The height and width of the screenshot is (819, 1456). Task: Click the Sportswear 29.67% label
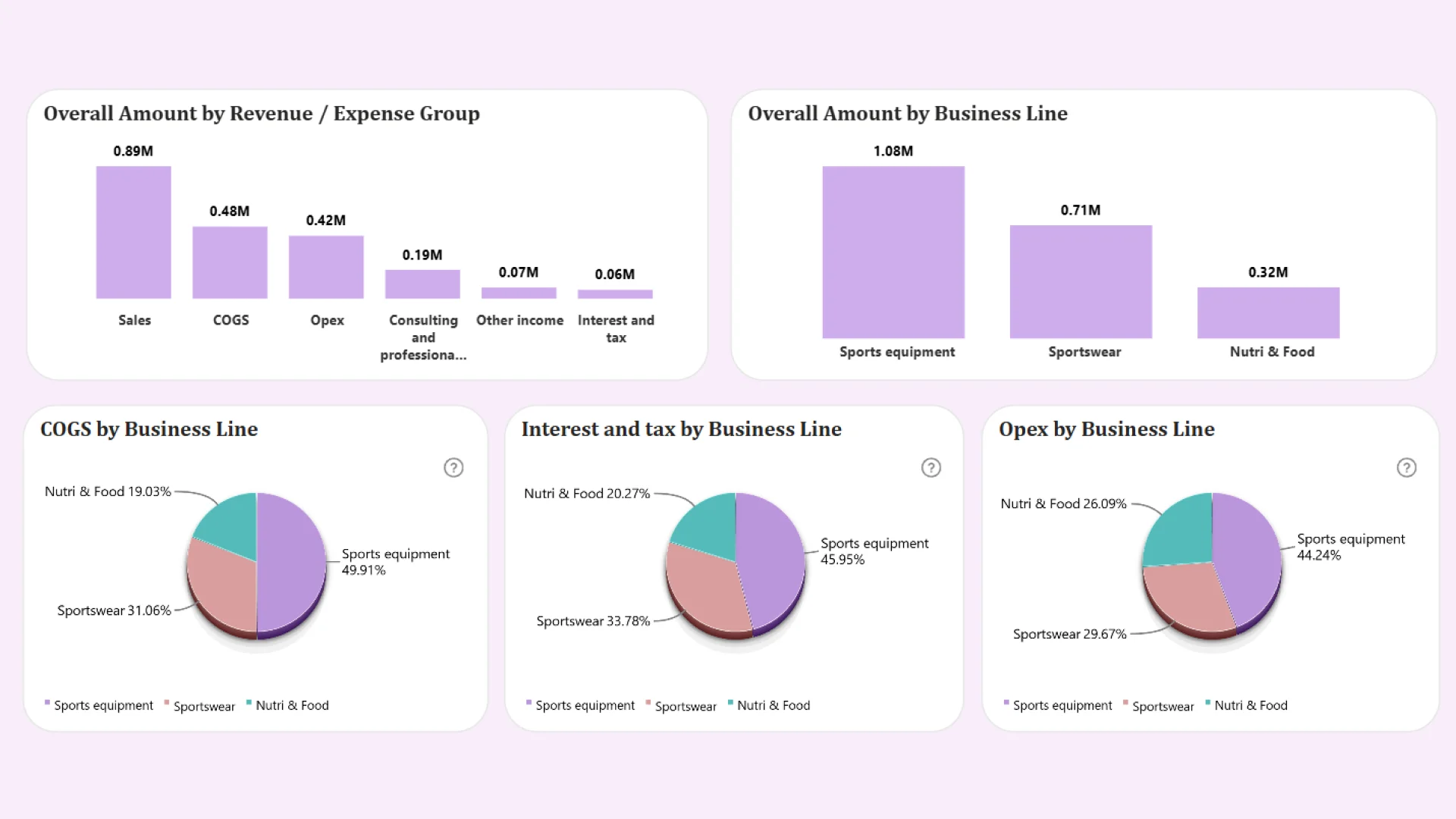(1070, 634)
